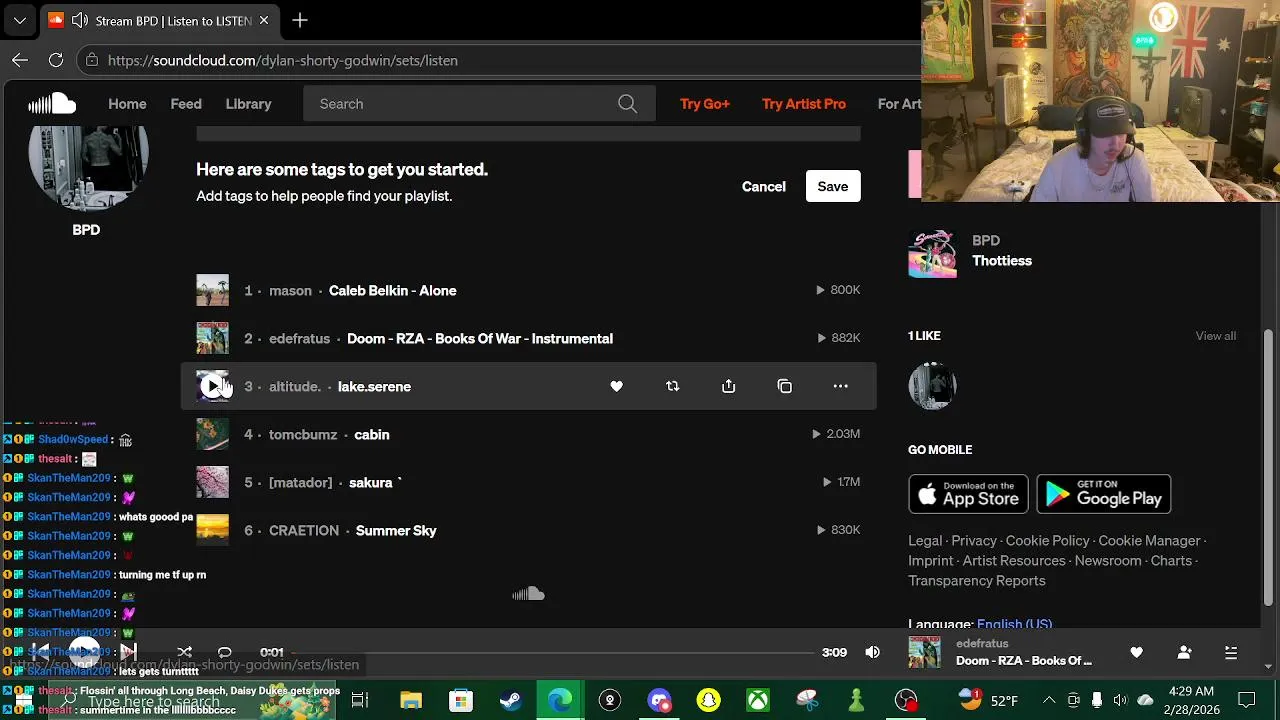The width and height of the screenshot is (1280, 720).
Task: Open more options for lake.serene
Action: [x=840, y=386]
